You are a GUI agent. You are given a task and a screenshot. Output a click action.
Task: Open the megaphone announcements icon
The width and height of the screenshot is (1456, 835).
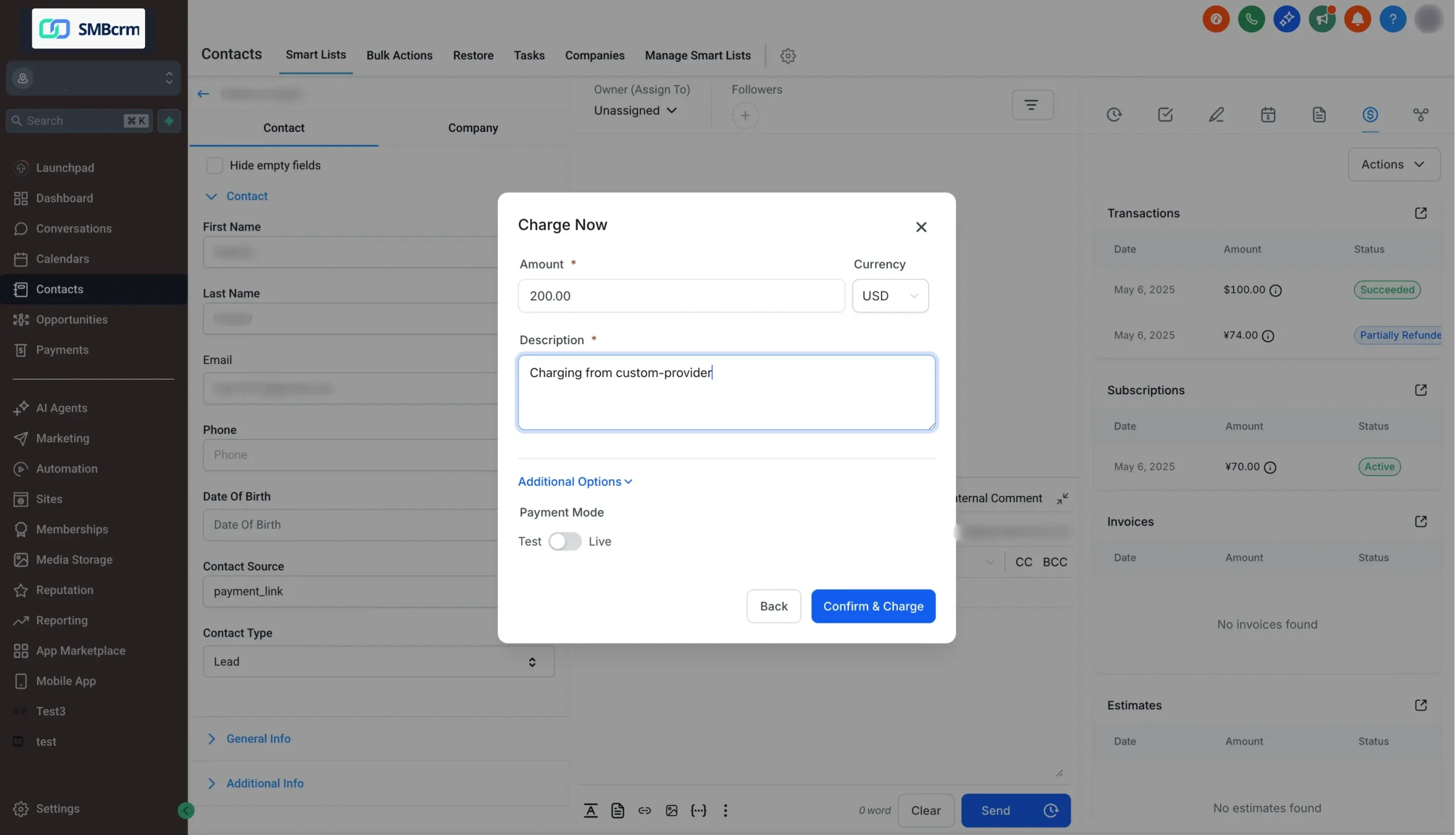click(x=1322, y=19)
